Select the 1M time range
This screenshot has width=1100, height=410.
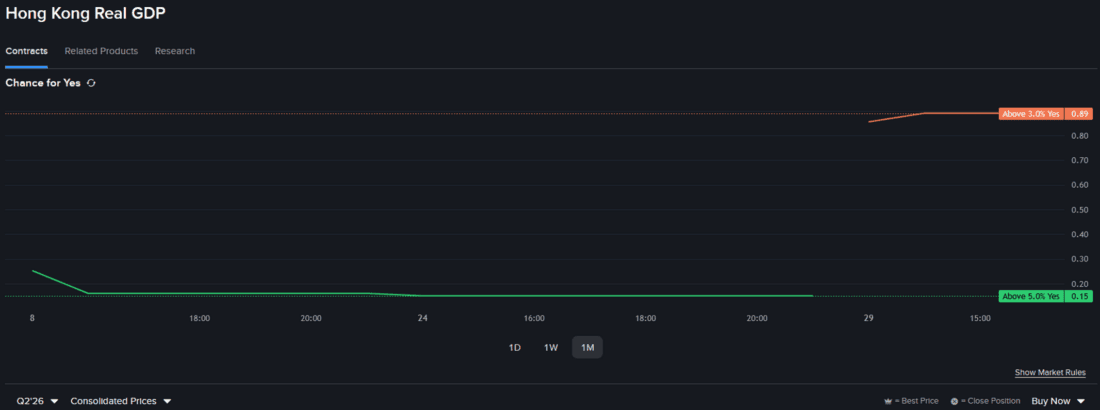coord(587,348)
